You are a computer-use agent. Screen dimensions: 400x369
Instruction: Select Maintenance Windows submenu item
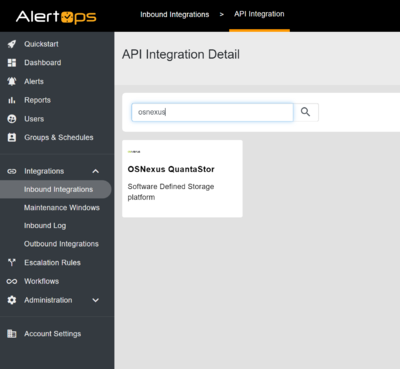tap(62, 208)
